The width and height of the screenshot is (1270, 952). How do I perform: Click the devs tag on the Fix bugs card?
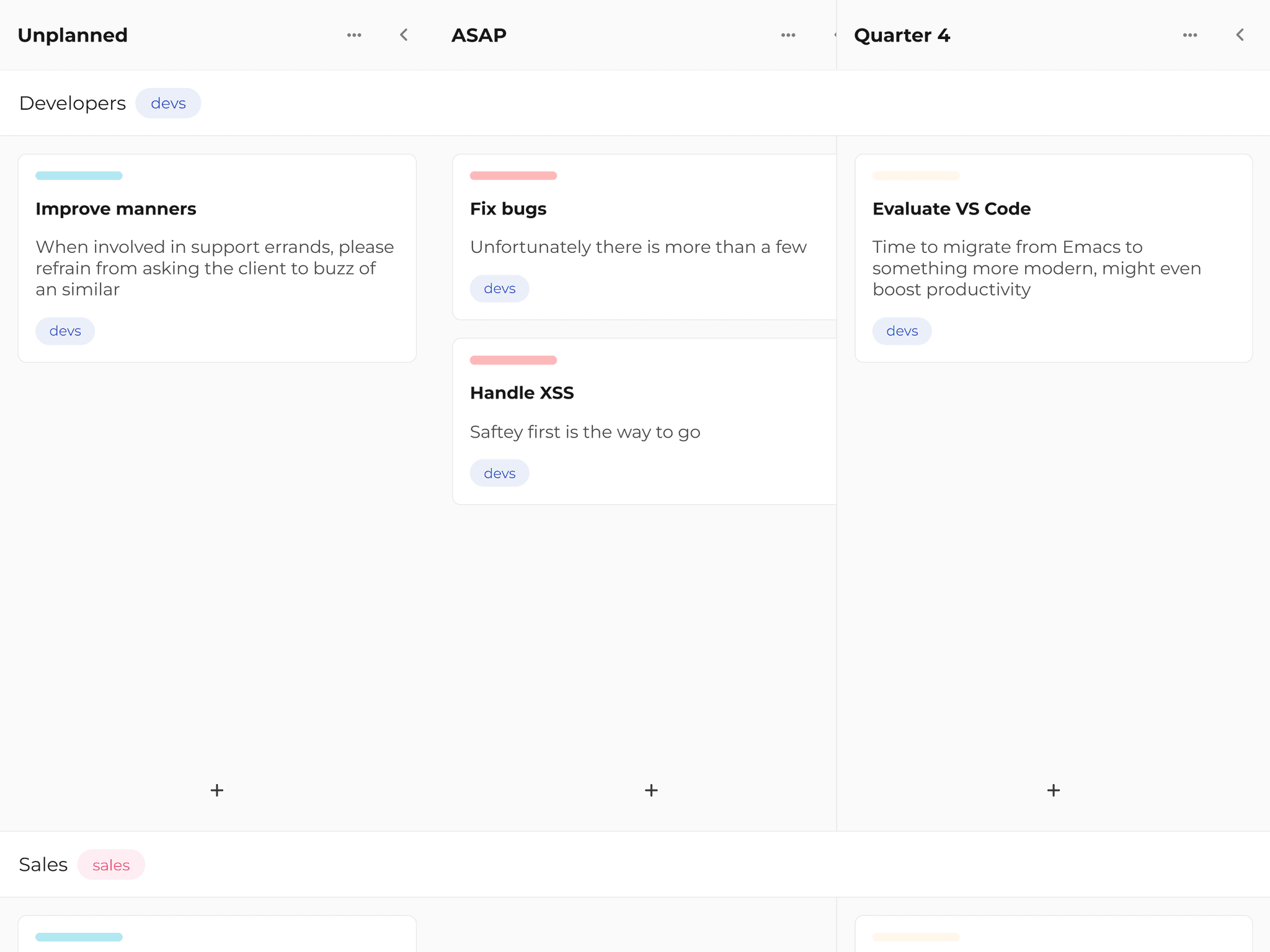pos(499,288)
